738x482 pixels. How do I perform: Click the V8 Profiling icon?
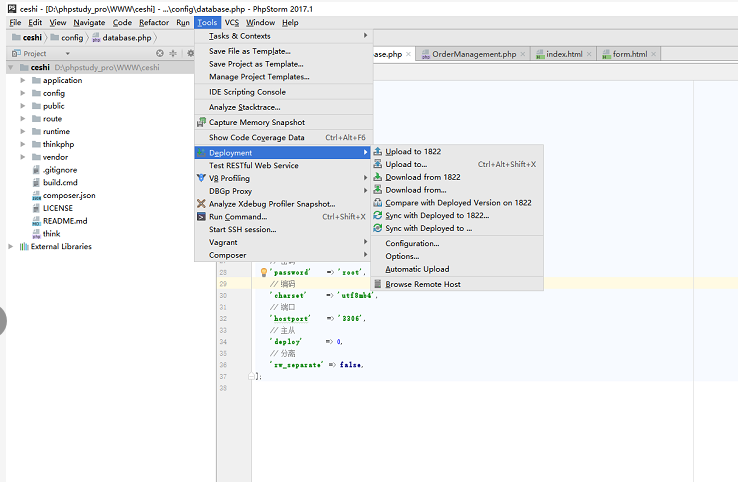click(x=201, y=178)
